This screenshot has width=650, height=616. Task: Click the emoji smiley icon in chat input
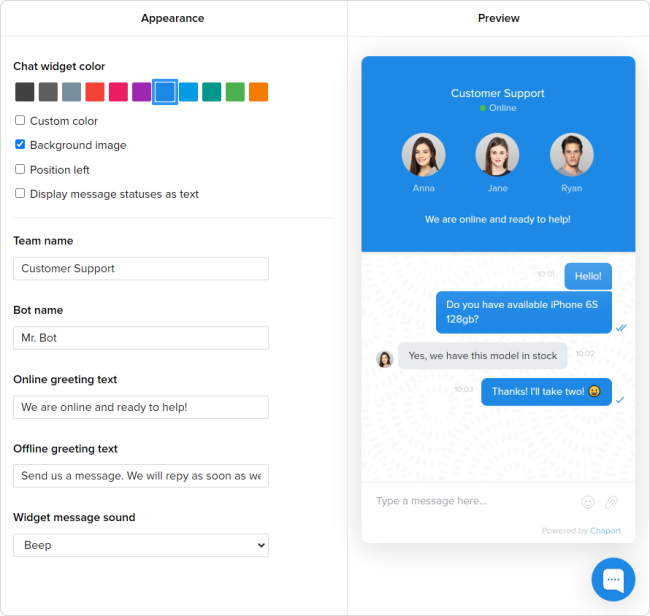pyautogui.click(x=588, y=502)
